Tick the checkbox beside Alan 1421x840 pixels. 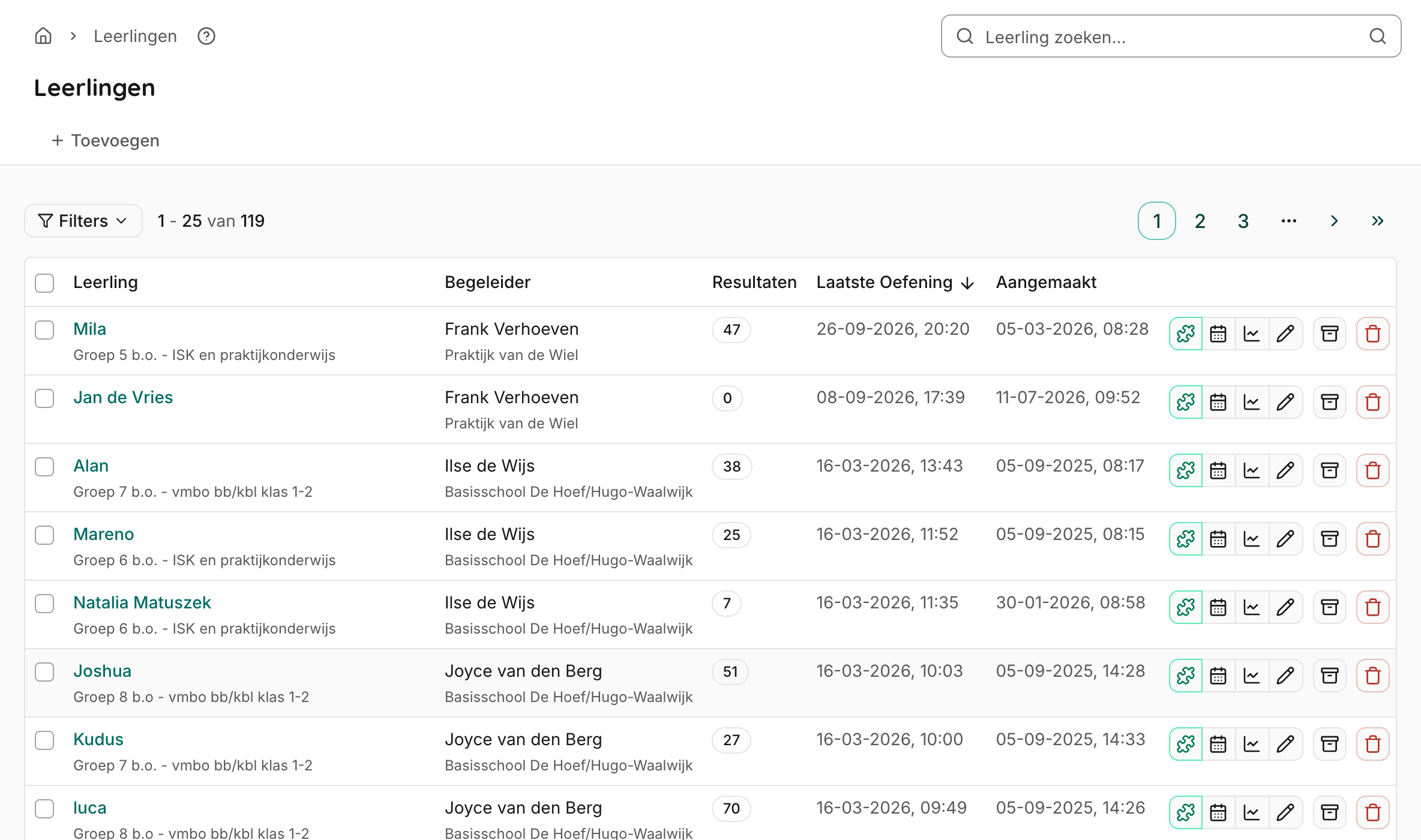[x=44, y=466]
